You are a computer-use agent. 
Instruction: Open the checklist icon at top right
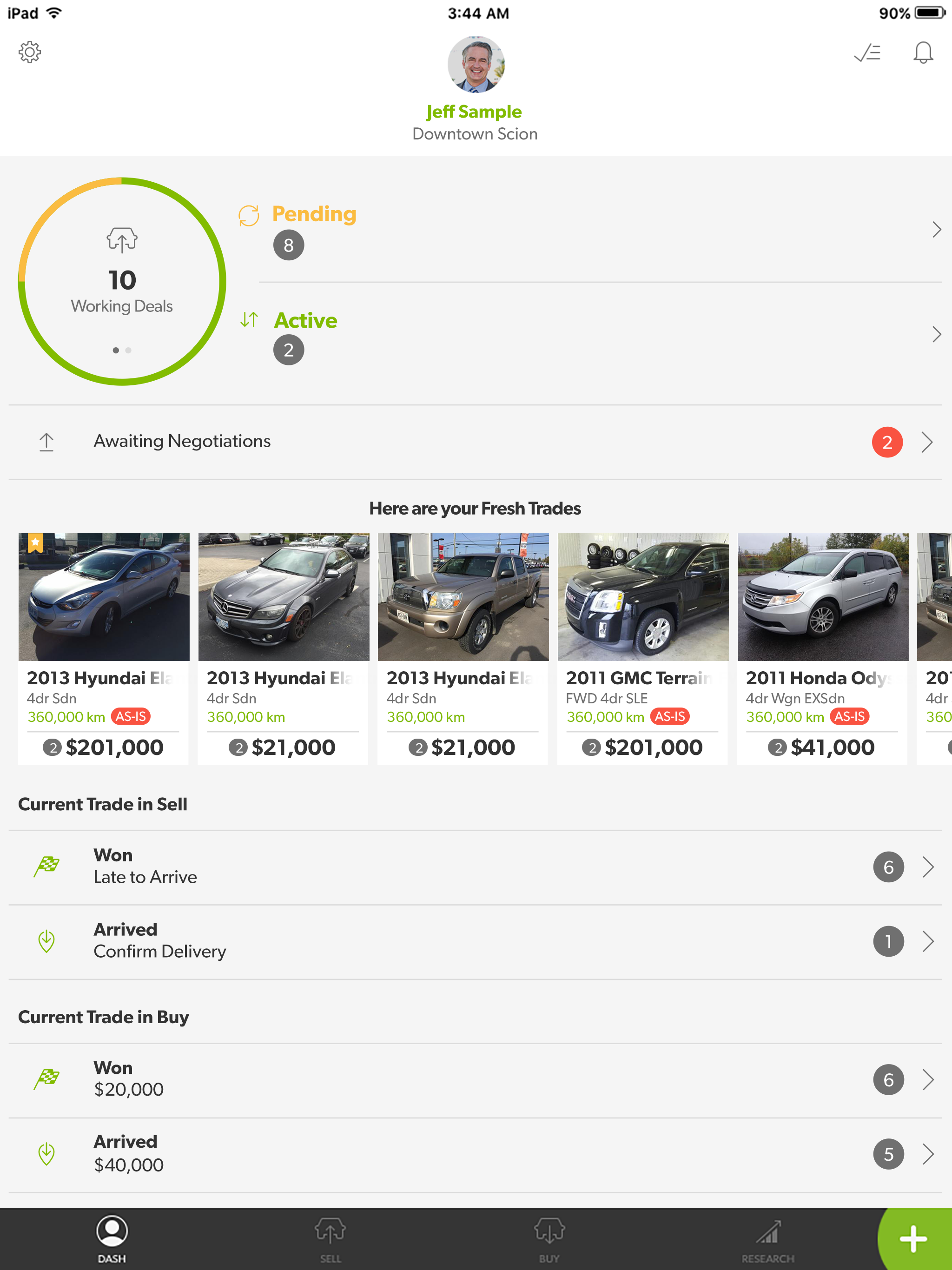(867, 53)
